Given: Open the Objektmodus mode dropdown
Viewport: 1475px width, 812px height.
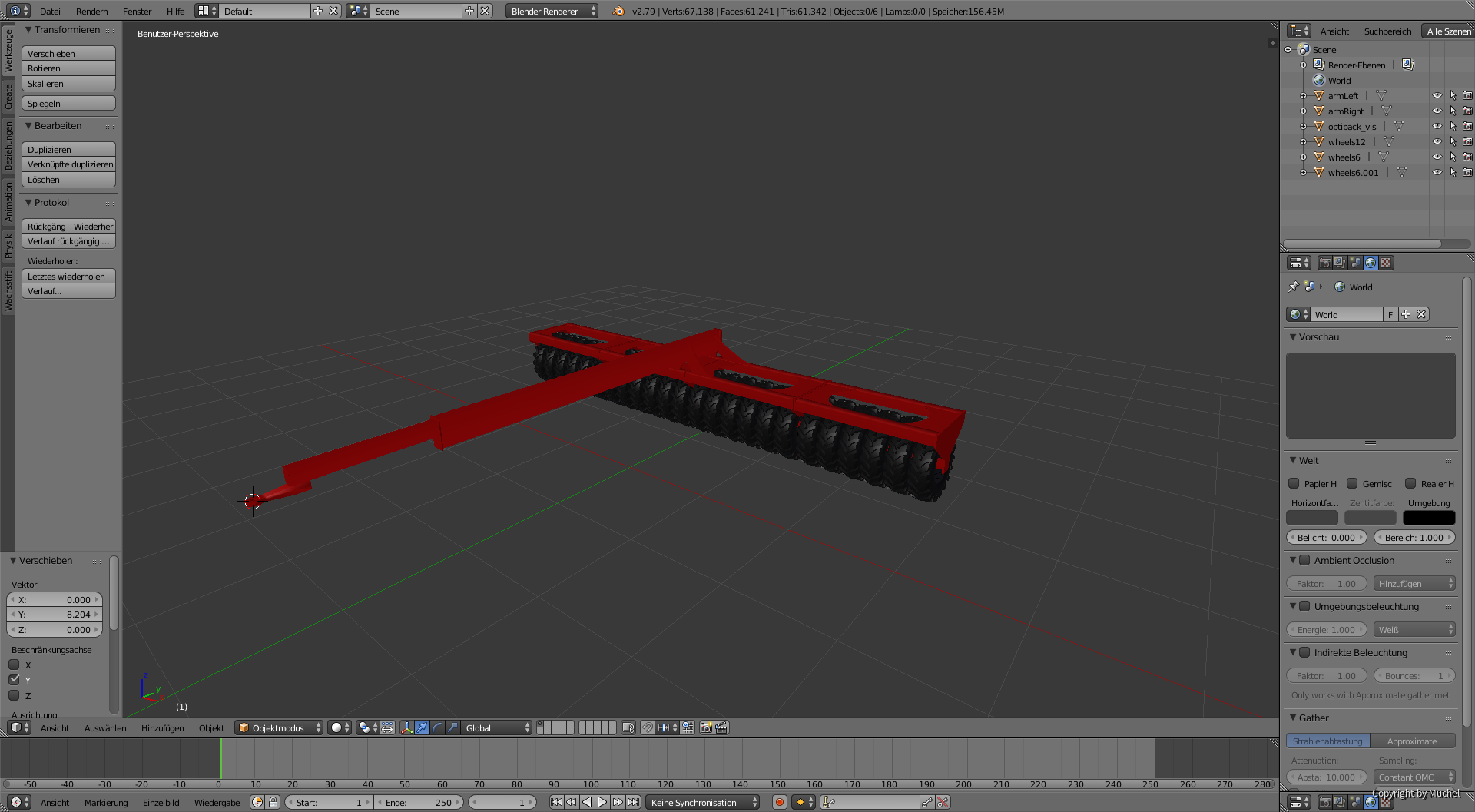Looking at the screenshot, I should [279, 727].
